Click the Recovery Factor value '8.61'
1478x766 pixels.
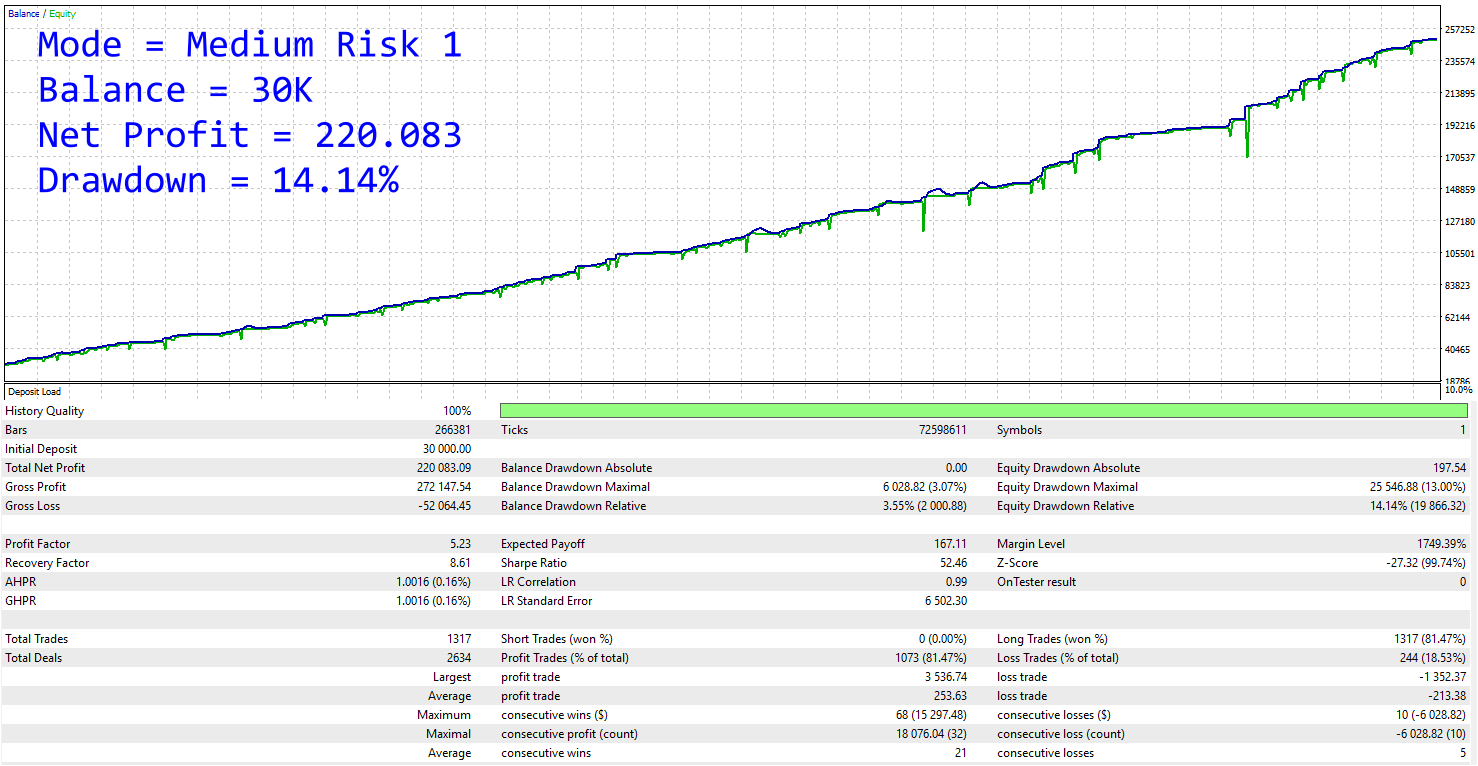459,563
